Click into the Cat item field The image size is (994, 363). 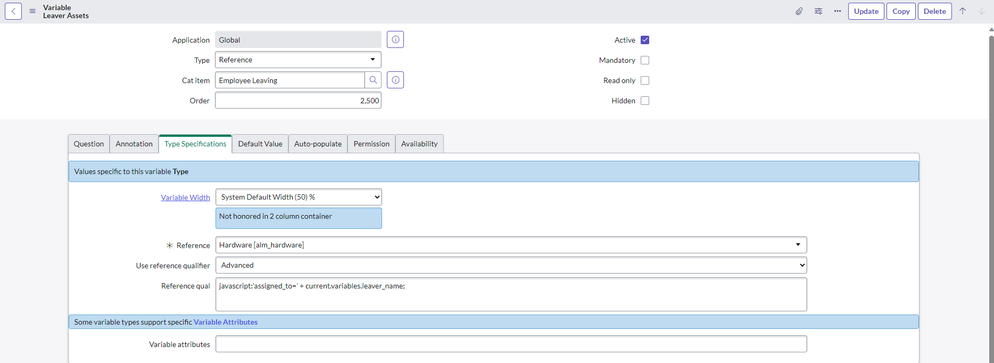click(290, 80)
